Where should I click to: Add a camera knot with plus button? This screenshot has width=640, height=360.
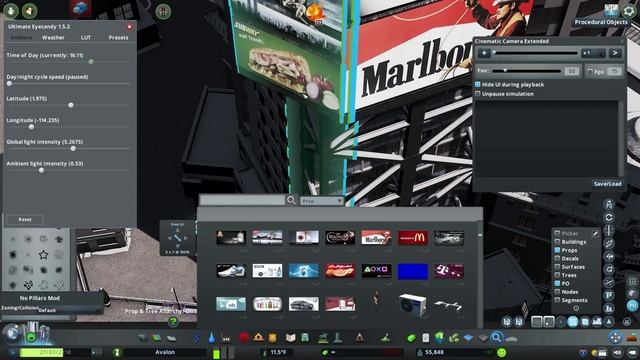point(484,53)
